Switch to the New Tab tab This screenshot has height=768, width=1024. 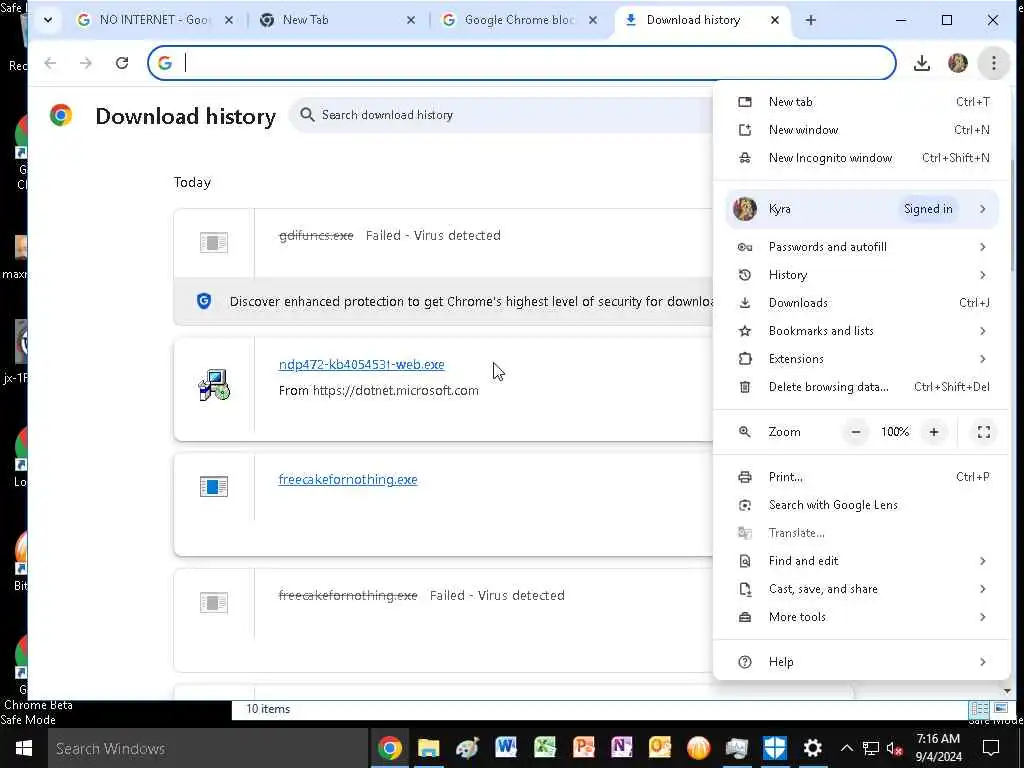(336, 20)
